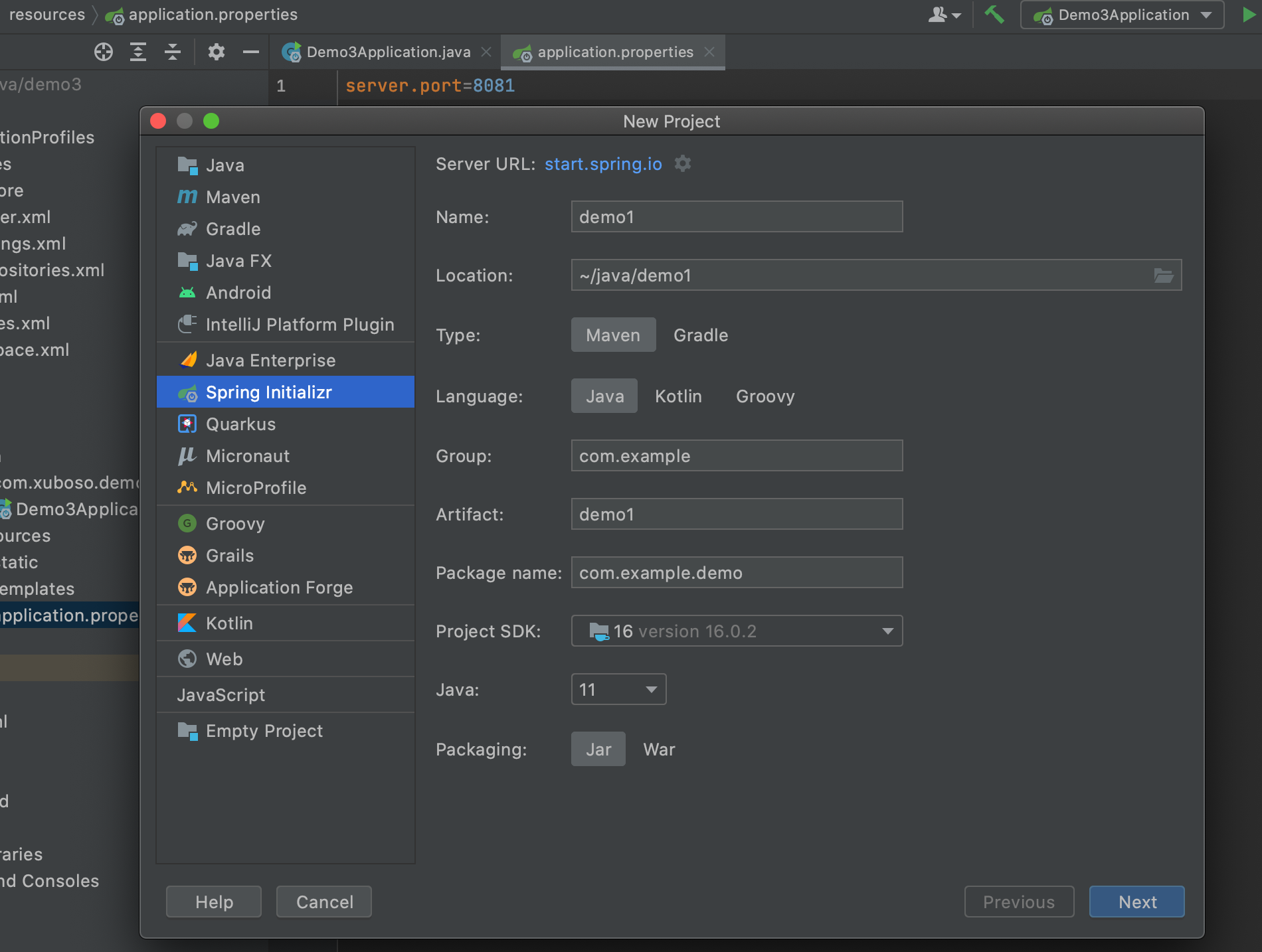Click the build hammer icon

994,14
